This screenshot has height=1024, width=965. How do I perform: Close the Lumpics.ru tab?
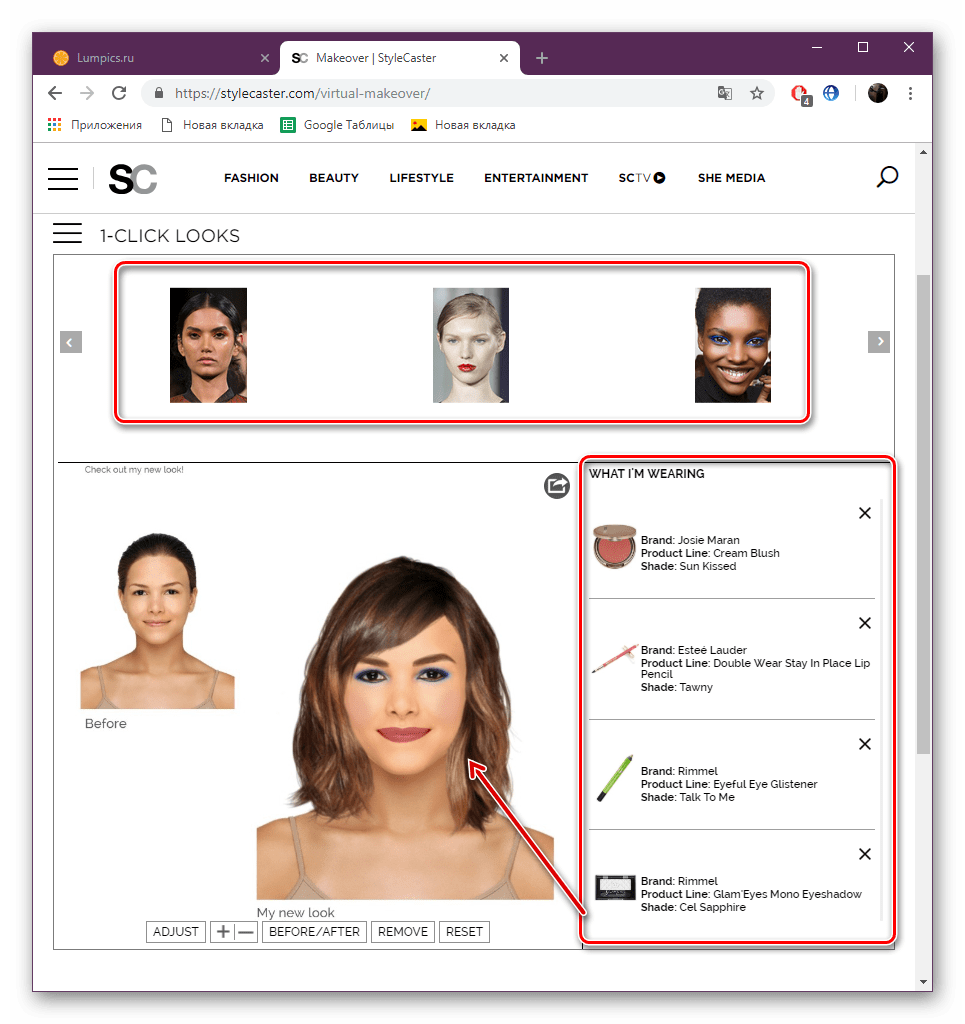pos(264,58)
